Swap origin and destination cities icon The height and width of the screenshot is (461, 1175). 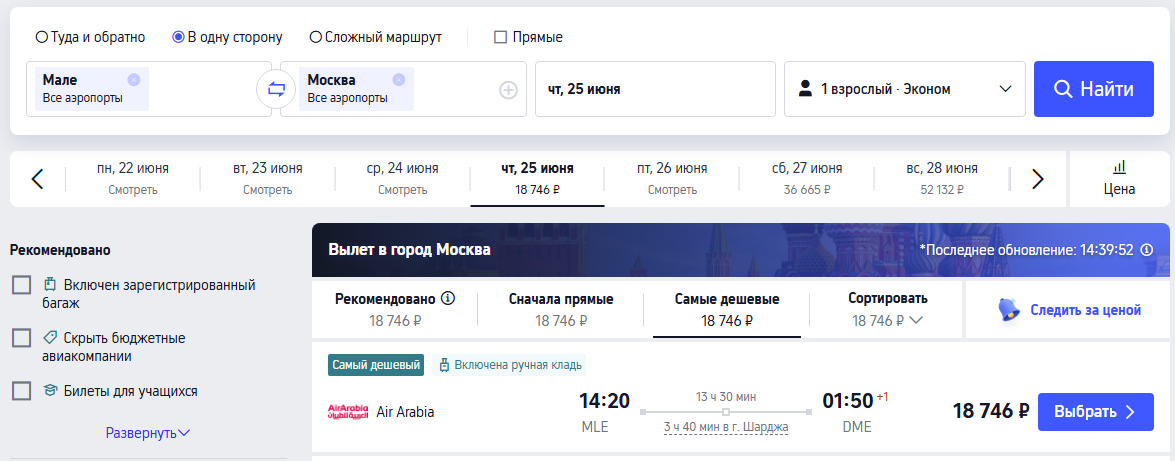pyautogui.click(x=276, y=89)
